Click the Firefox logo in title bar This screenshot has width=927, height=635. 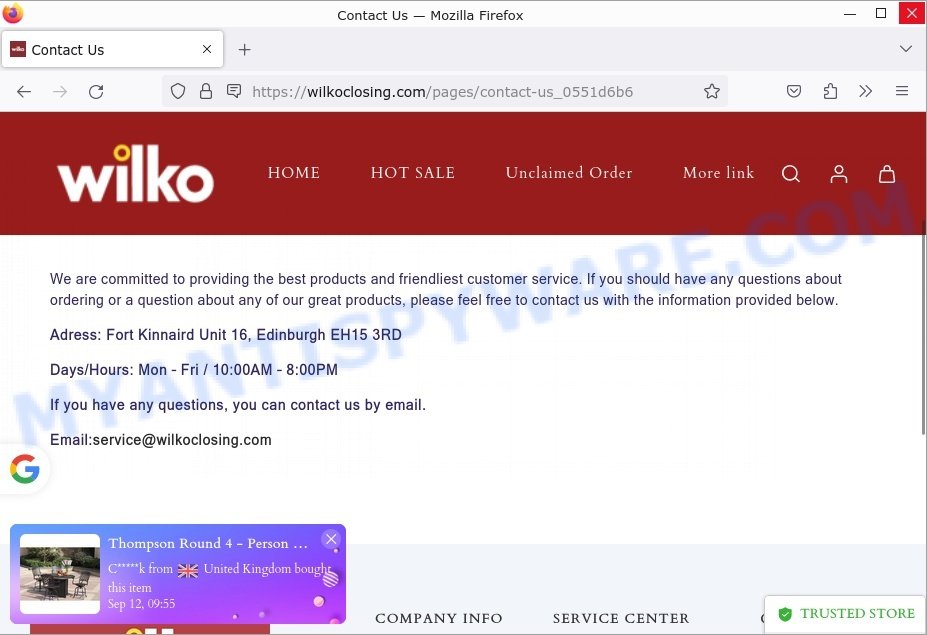13,13
